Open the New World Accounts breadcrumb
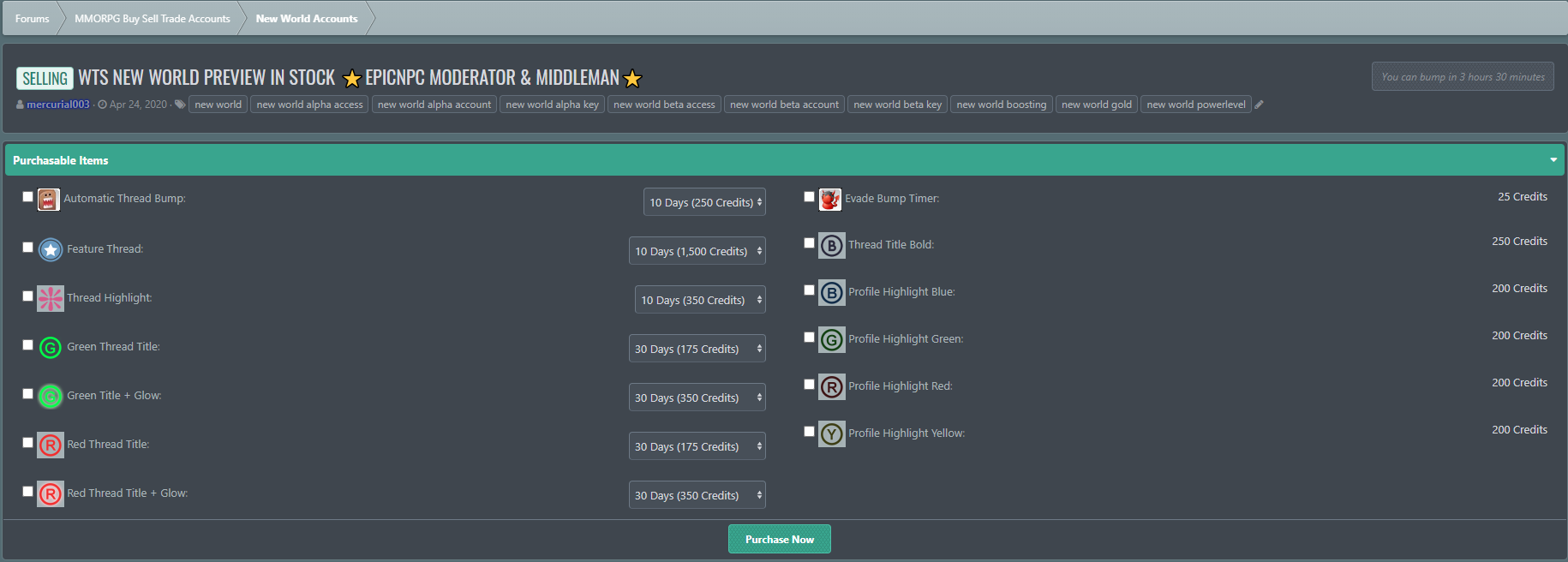Screen dimensions: 1568x562 (307, 19)
